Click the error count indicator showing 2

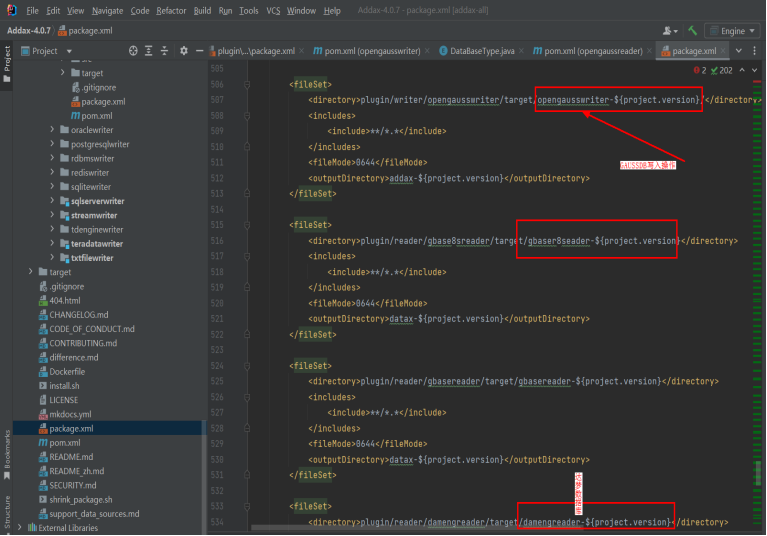point(699,70)
